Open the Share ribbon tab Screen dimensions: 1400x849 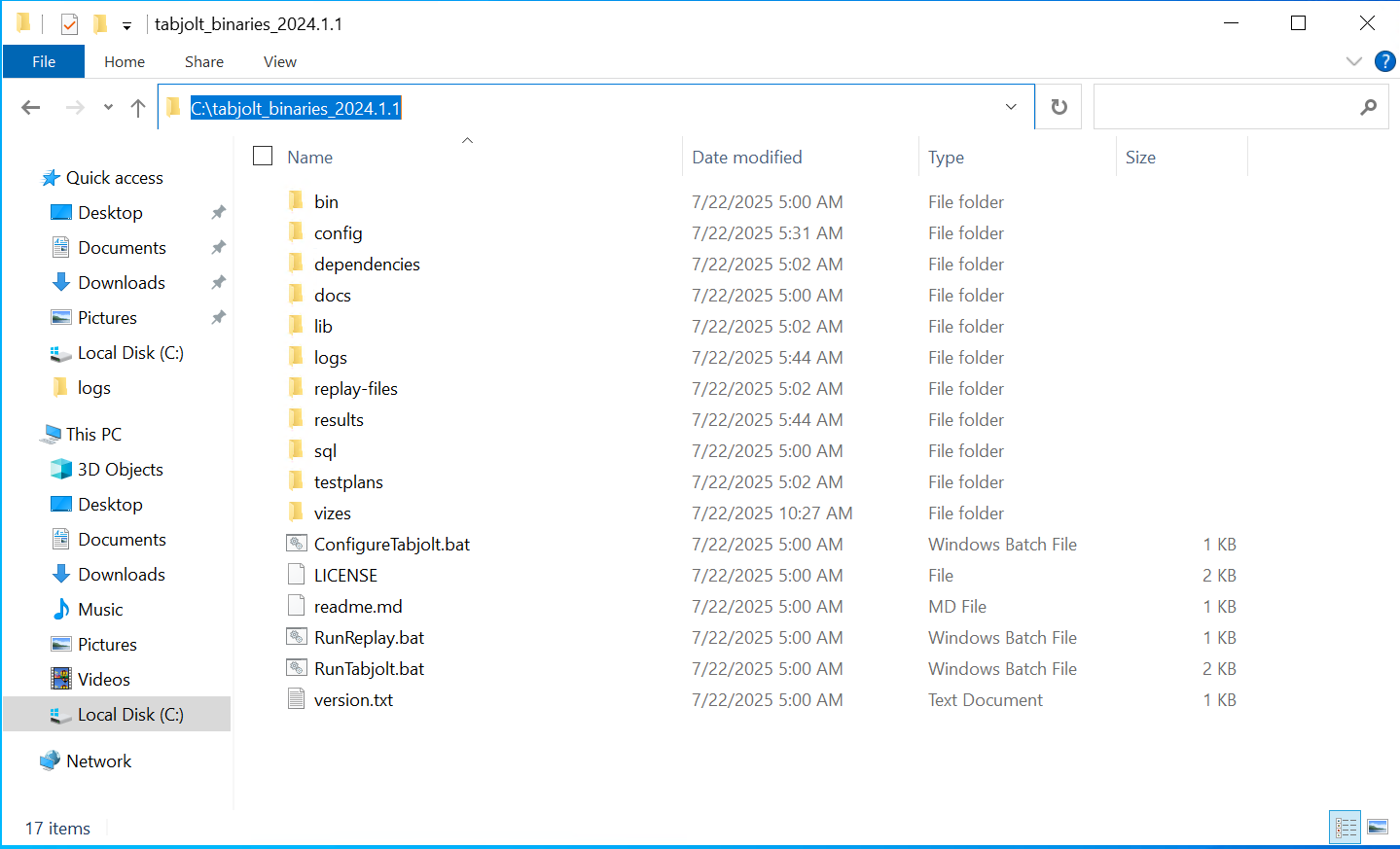pyautogui.click(x=204, y=61)
